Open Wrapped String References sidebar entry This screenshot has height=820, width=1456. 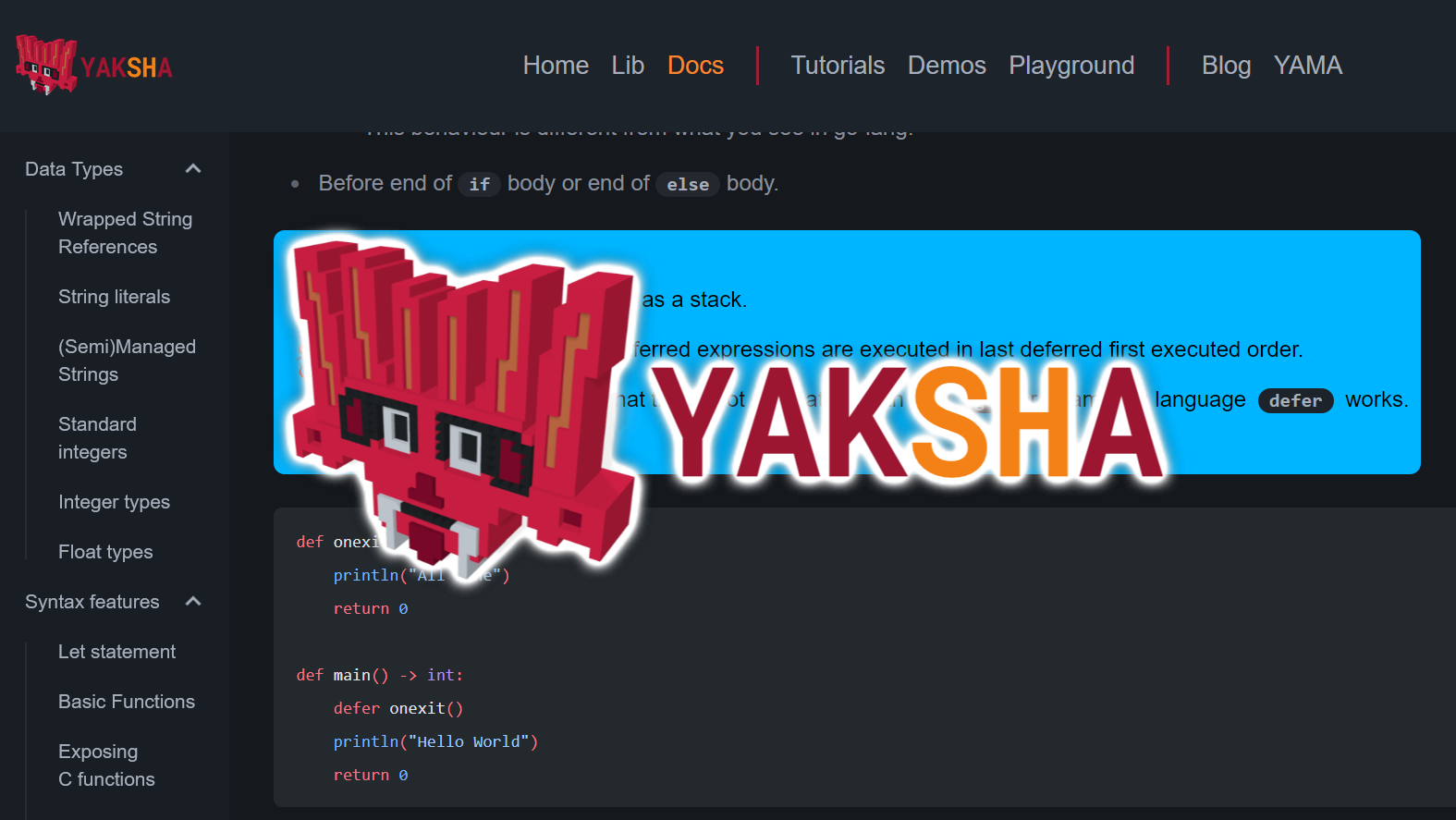pos(125,233)
